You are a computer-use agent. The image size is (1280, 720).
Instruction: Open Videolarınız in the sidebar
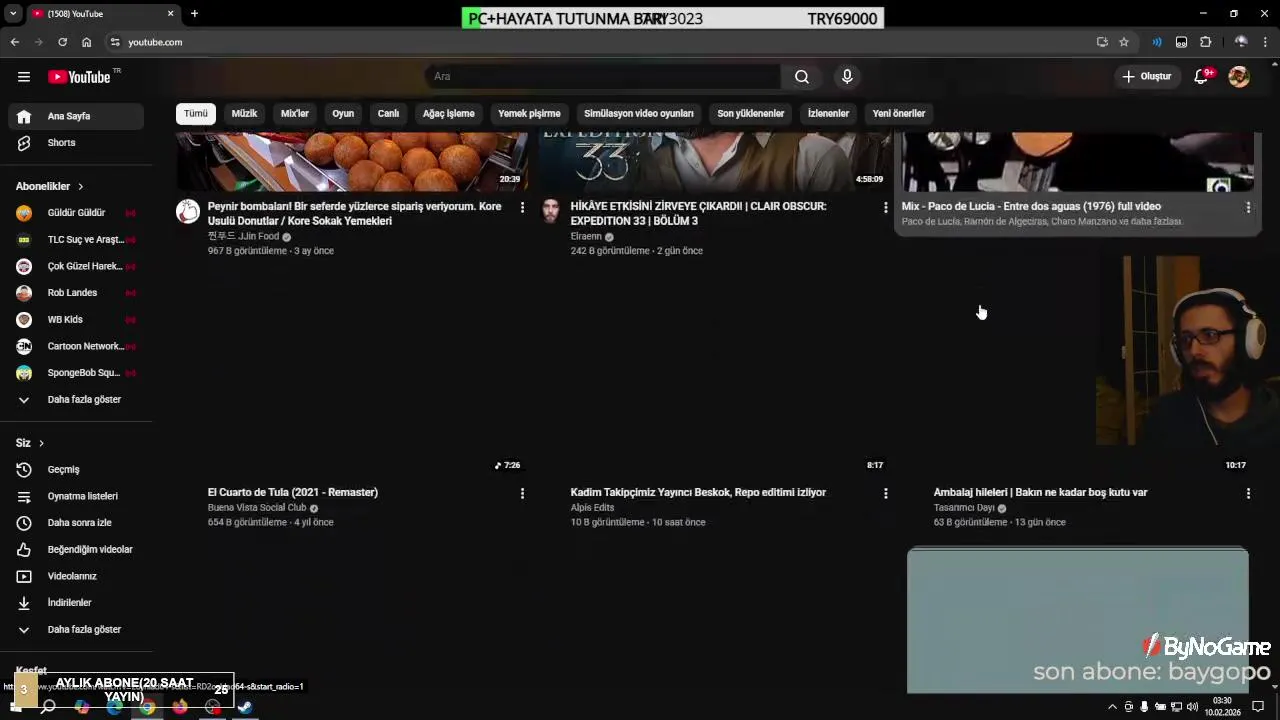pos(76,576)
